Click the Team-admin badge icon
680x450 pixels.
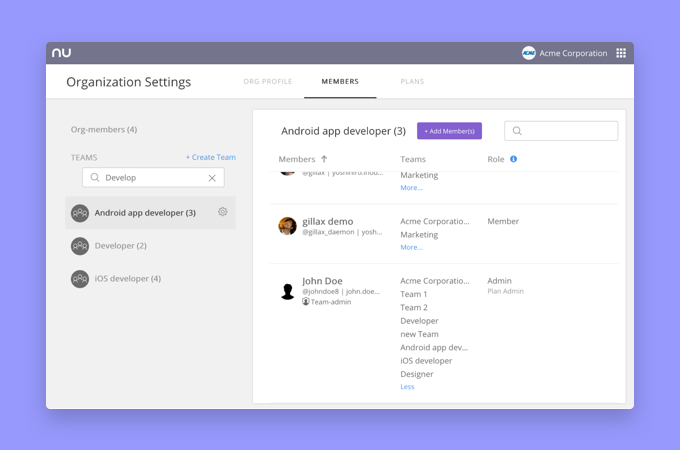pyautogui.click(x=306, y=302)
